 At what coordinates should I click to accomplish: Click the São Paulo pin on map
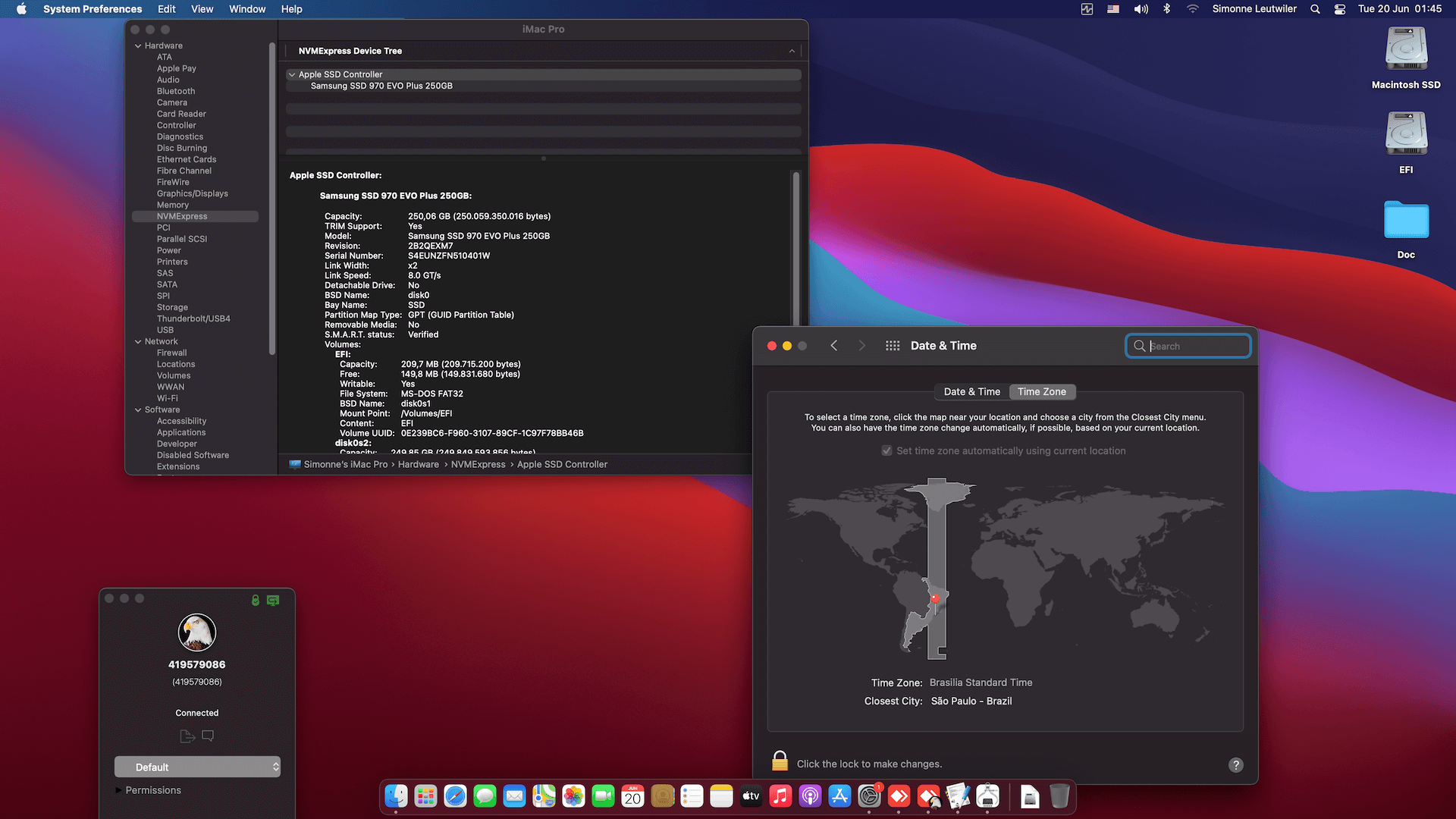coord(935,599)
